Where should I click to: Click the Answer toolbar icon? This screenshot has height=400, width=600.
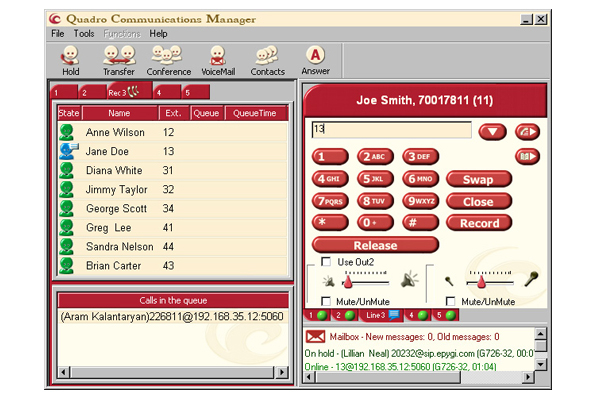[315, 60]
